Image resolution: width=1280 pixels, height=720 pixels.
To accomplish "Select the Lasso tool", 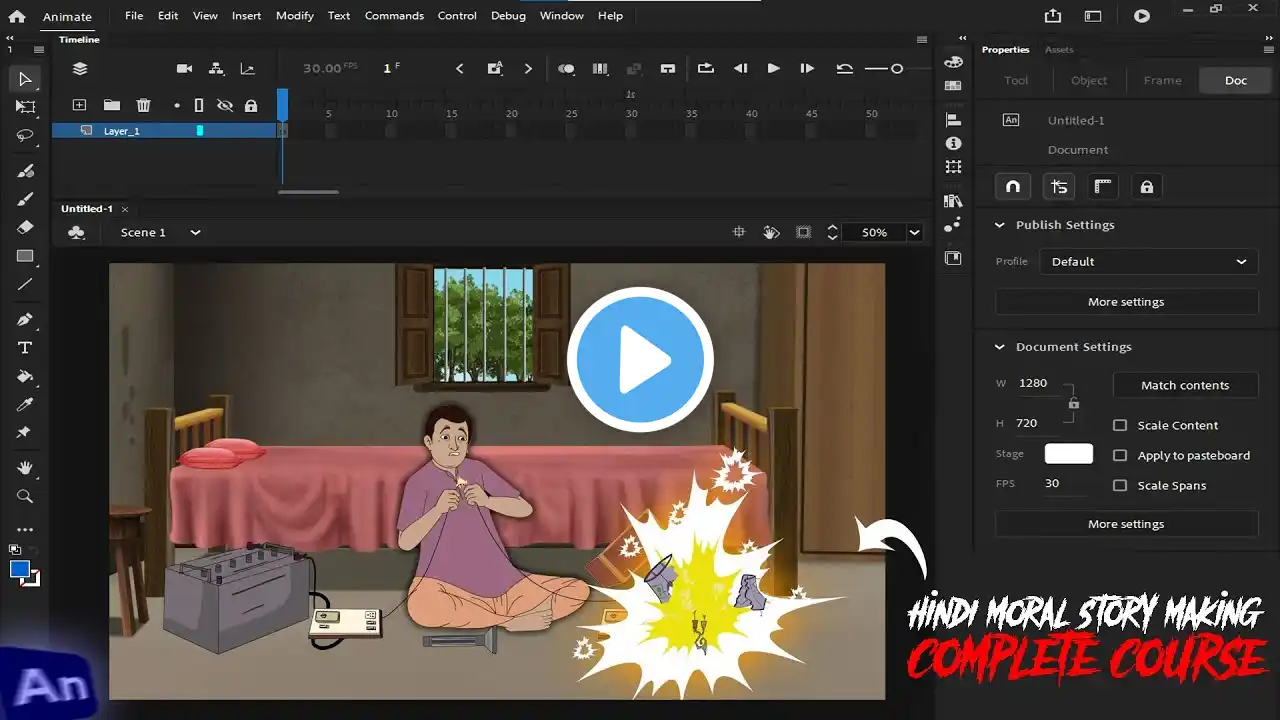I will [25, 135].
